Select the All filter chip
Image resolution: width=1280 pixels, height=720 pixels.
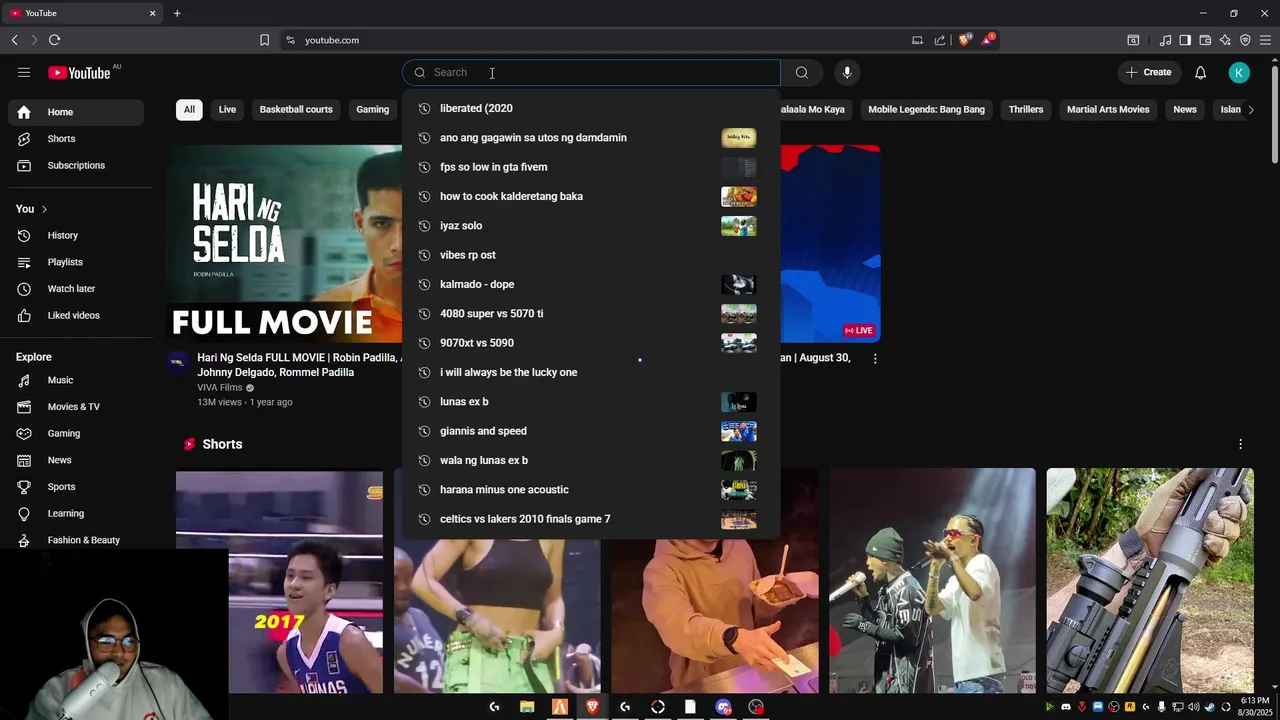click(x=189, y=109)
